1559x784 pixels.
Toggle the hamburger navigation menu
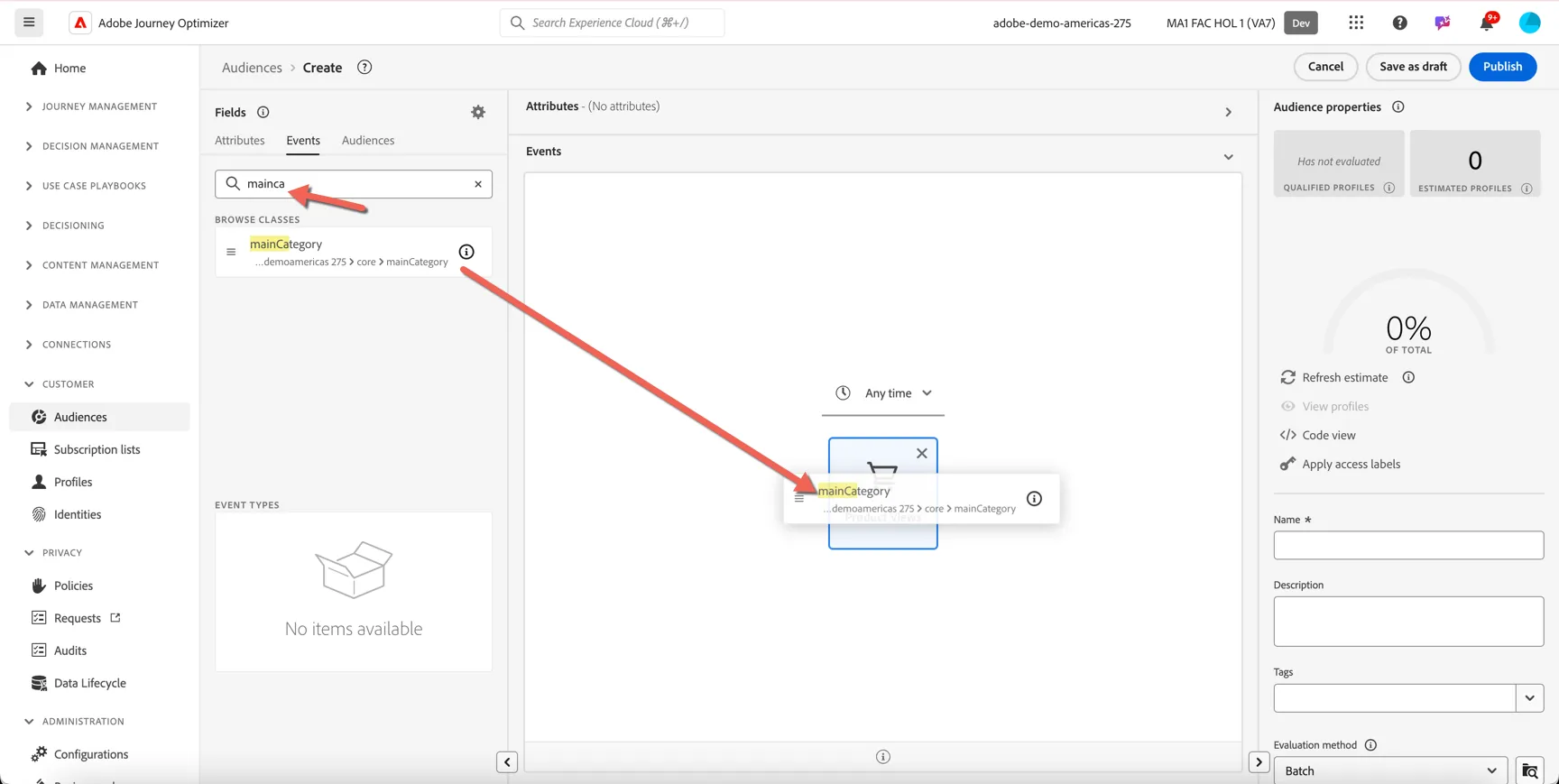pyautogui.click(x=29, y=23)
